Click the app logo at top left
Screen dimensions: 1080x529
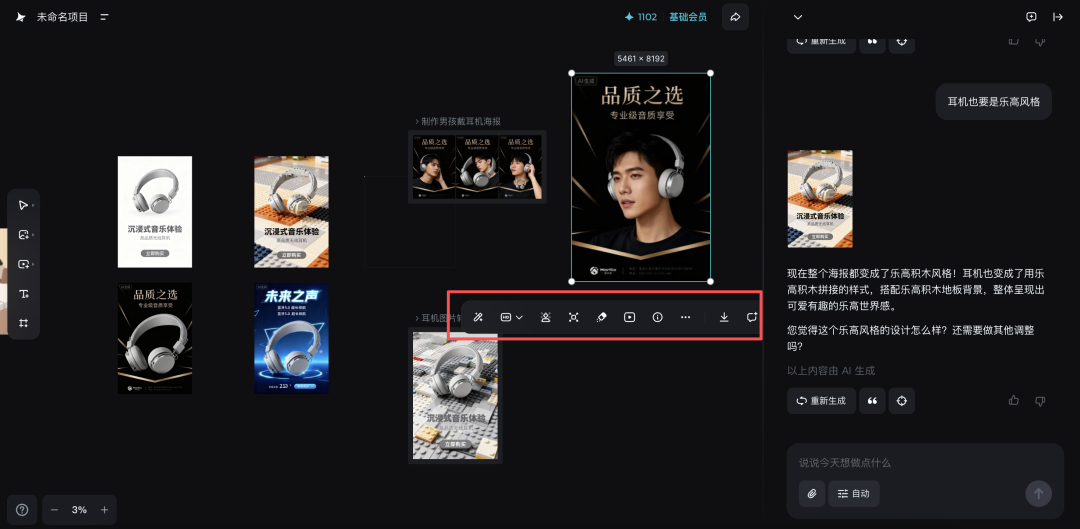pos(21,17)
